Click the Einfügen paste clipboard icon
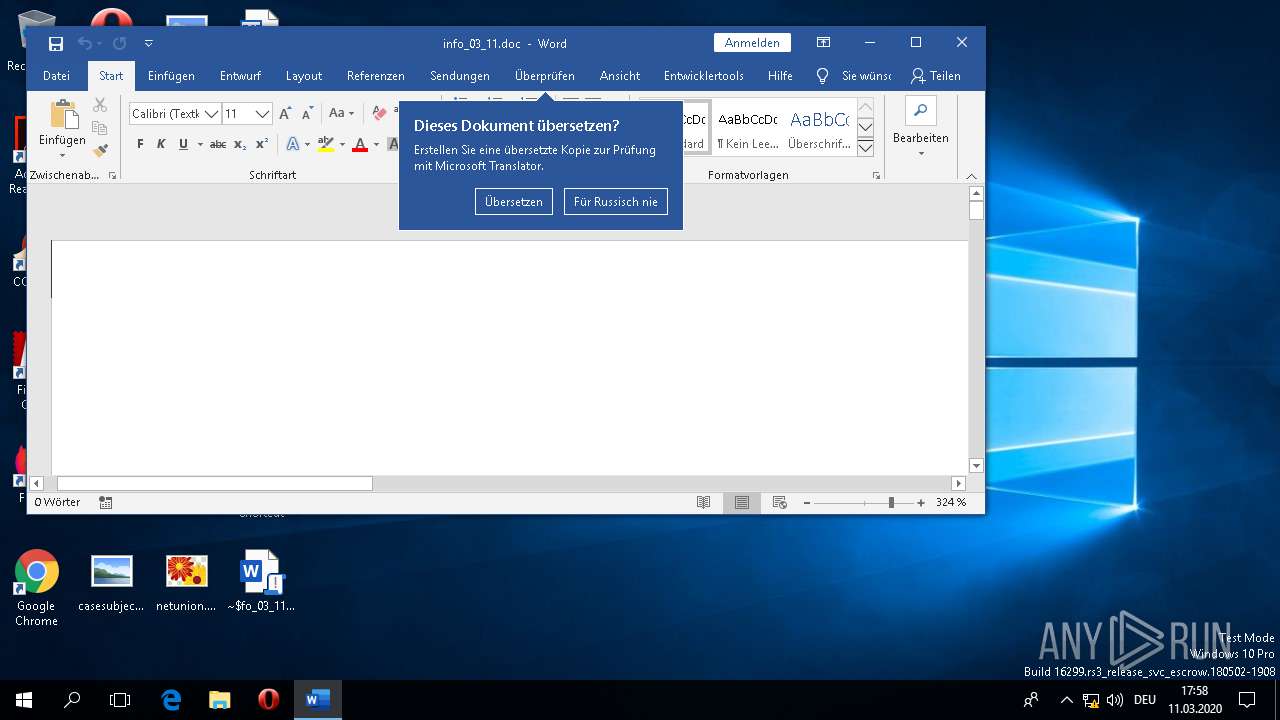Image resolution: width=1280 pixels, height=720 pixels. coord(63,114)
